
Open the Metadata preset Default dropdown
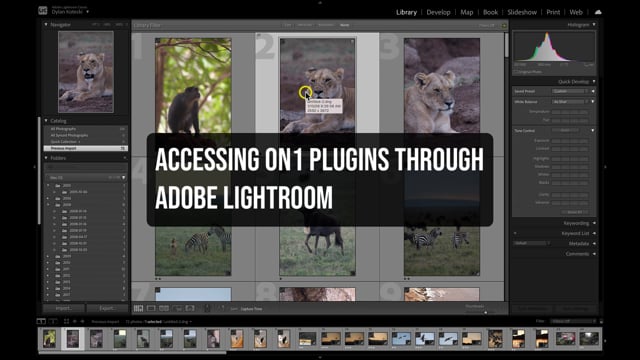click(532, 243)
